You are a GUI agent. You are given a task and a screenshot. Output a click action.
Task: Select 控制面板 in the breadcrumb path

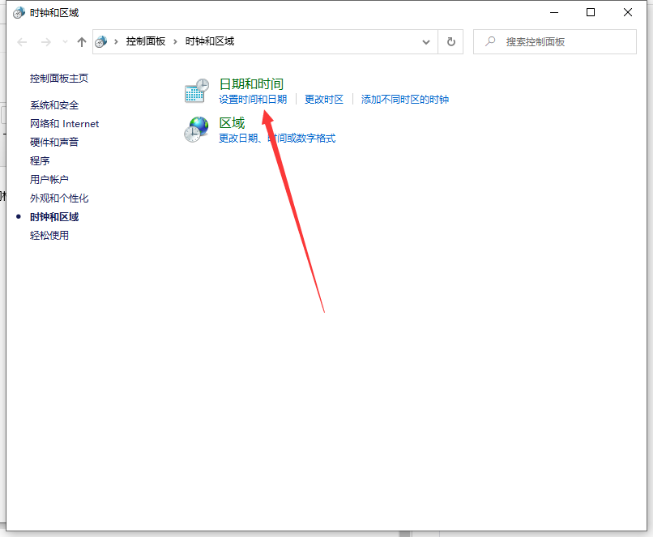pos(146,41)
